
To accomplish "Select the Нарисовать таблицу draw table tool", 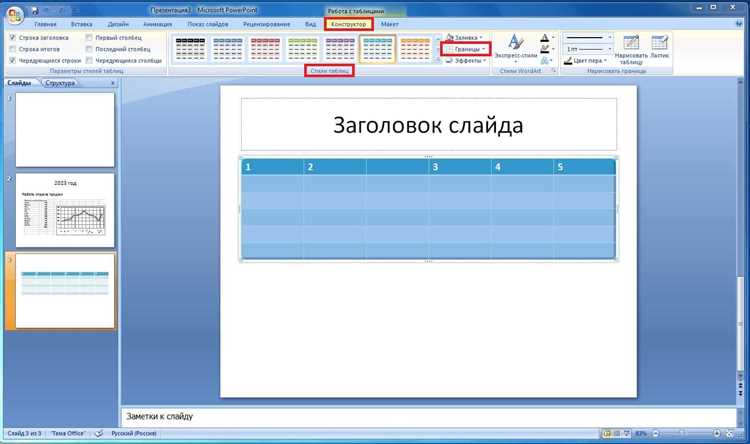I will (x=631, y=49).
